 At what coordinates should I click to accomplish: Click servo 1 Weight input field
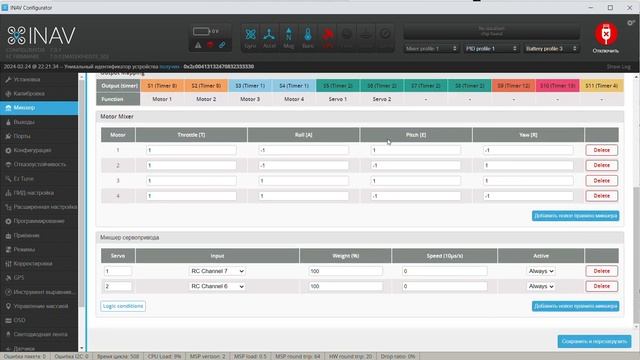[346, 271]
